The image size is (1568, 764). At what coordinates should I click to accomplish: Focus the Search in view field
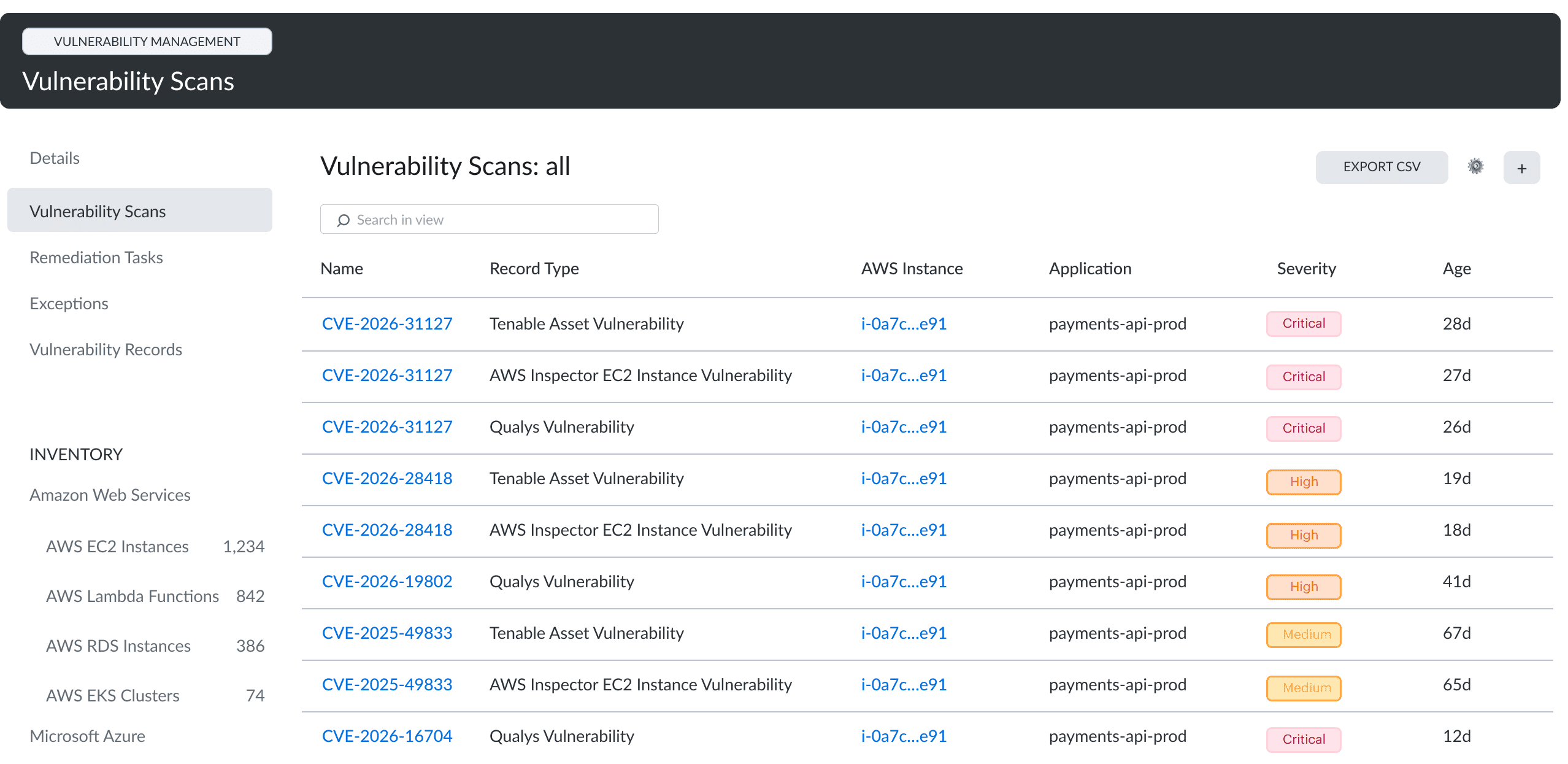coord(489,219)
